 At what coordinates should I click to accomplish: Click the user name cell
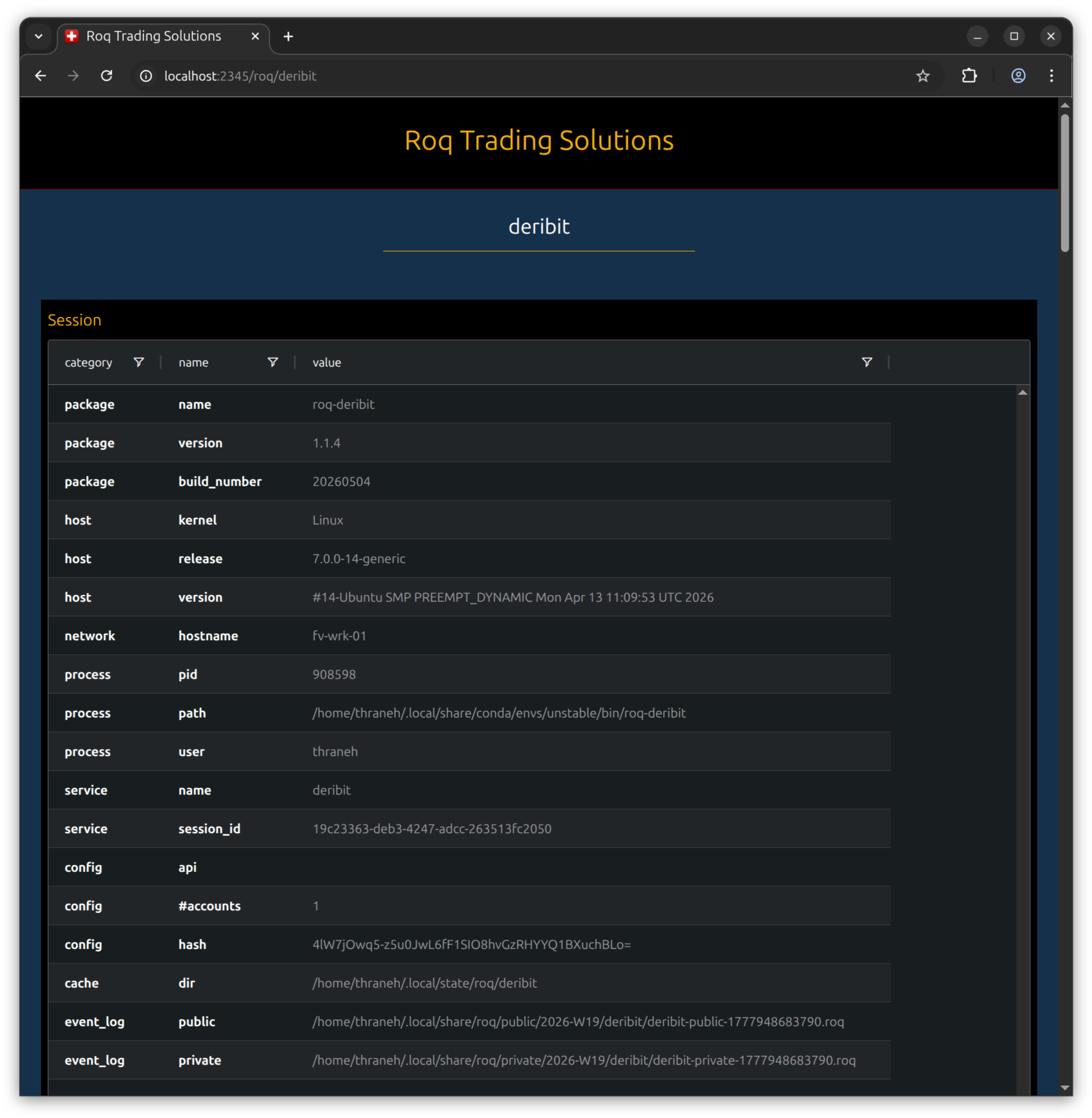click(191, 751)
